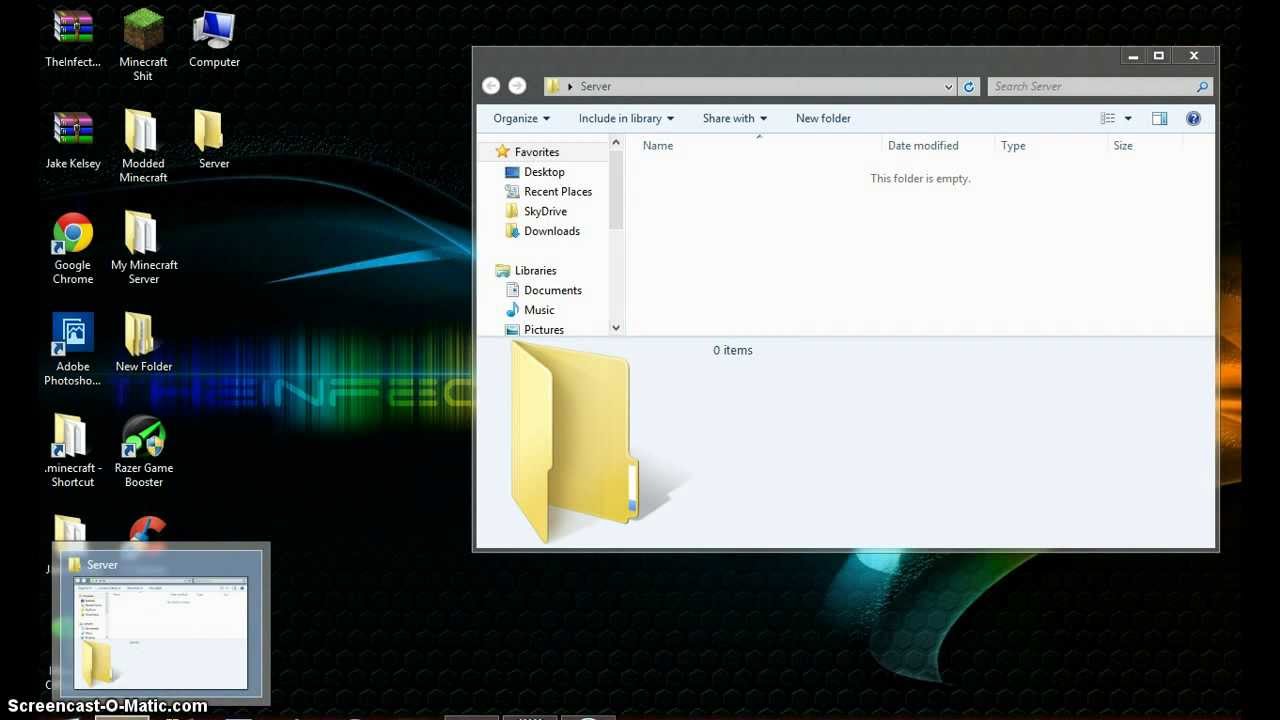Click 'This folder is empty.' text
1280x720 pixels.
coord(920,179)
